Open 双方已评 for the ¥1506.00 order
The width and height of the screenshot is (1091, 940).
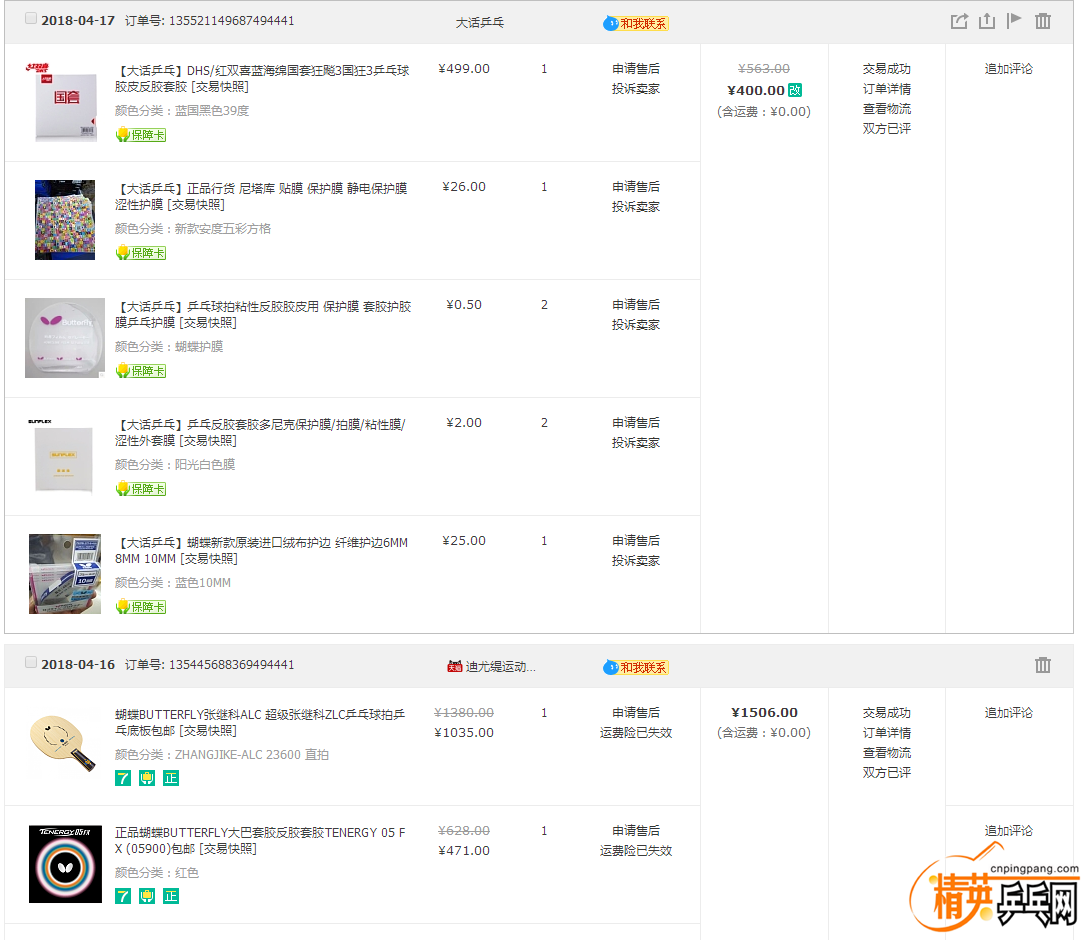click(886, 773)
